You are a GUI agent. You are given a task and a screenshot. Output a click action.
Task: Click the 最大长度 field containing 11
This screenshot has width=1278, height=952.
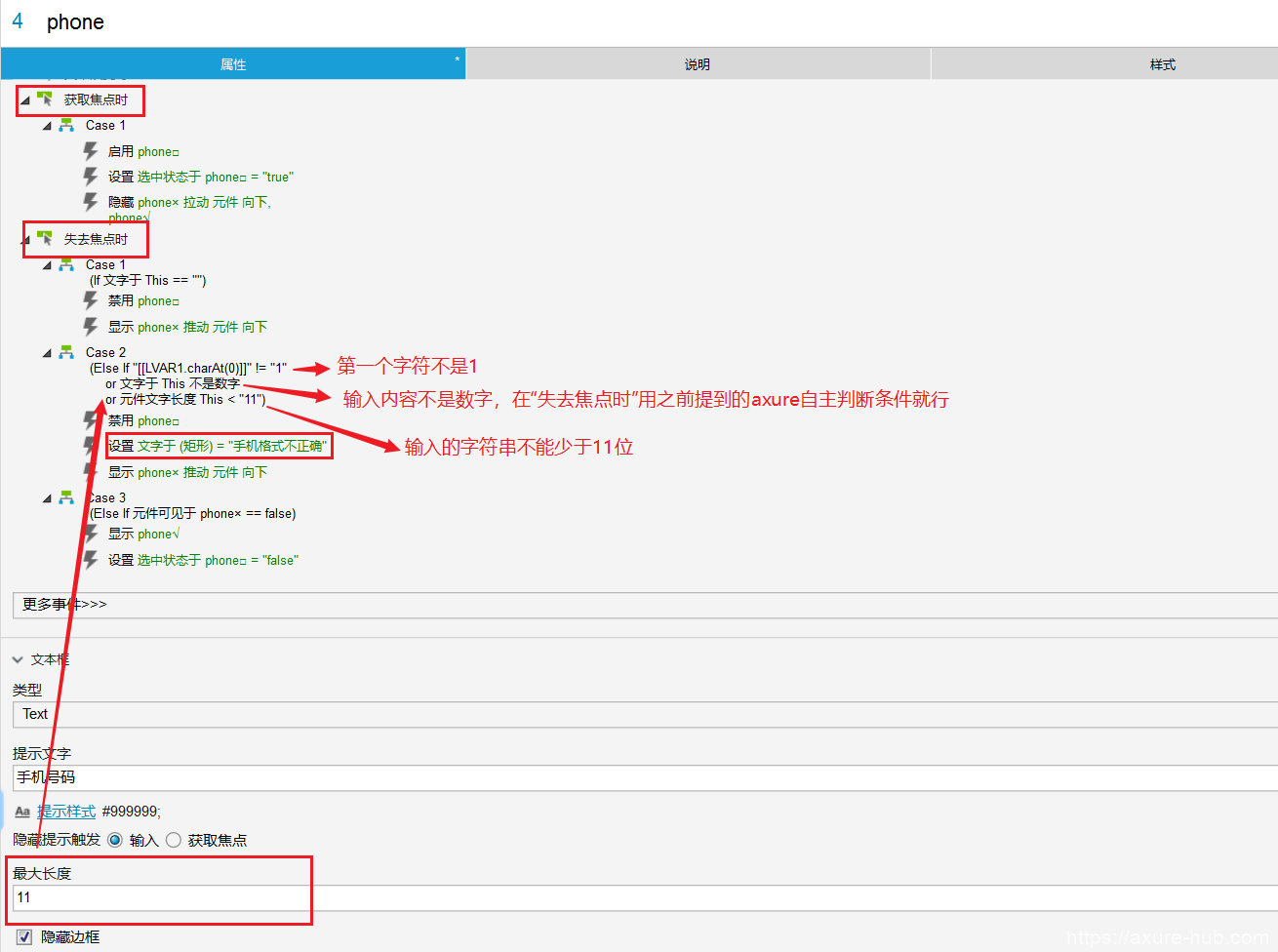point(644,897)
